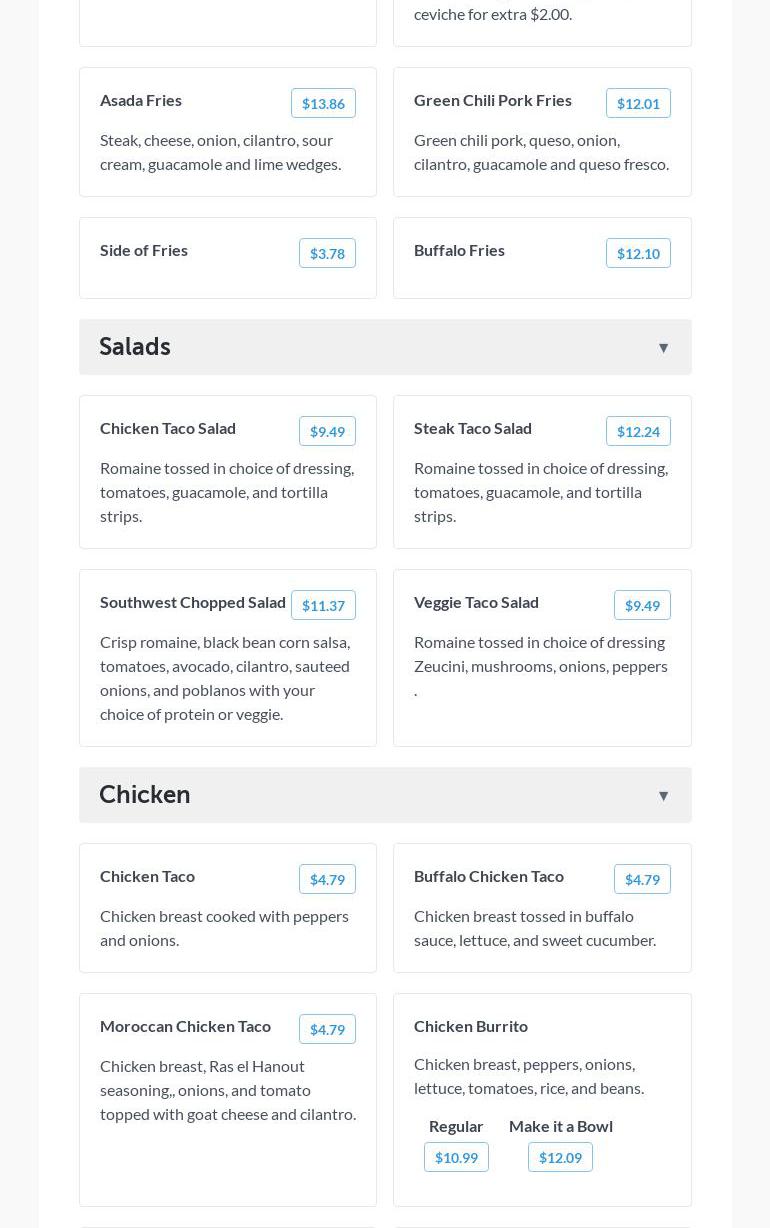
Task: Click the Chicken Taco $4.79 price
Action: pos(327,879)
